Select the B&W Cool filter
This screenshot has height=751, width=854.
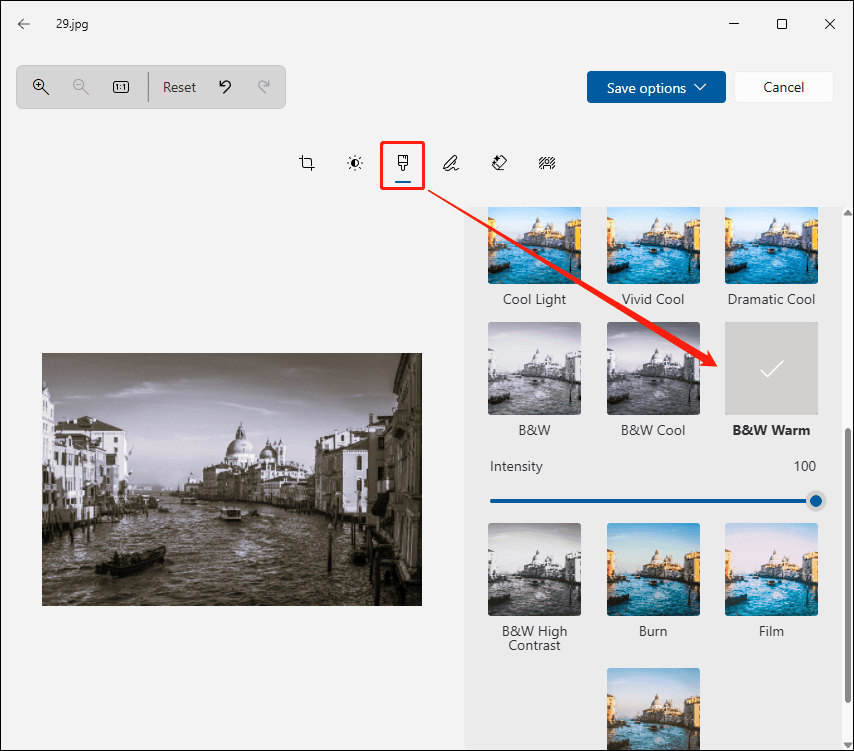(653, 368)
